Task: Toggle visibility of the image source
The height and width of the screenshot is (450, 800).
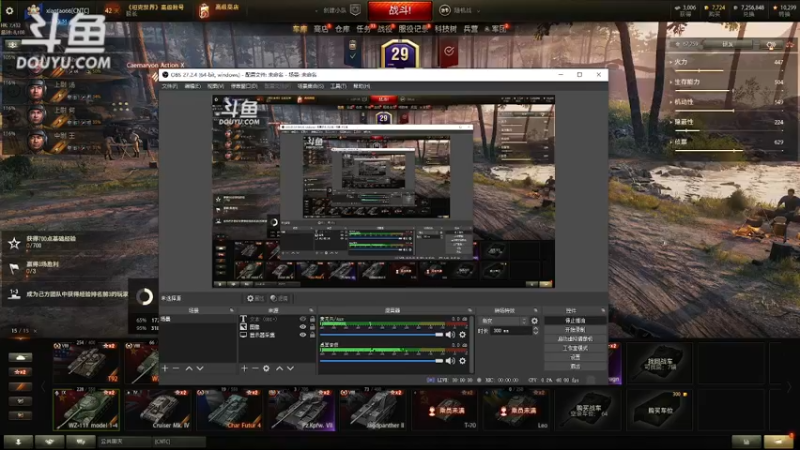Action: click(303, 327)
